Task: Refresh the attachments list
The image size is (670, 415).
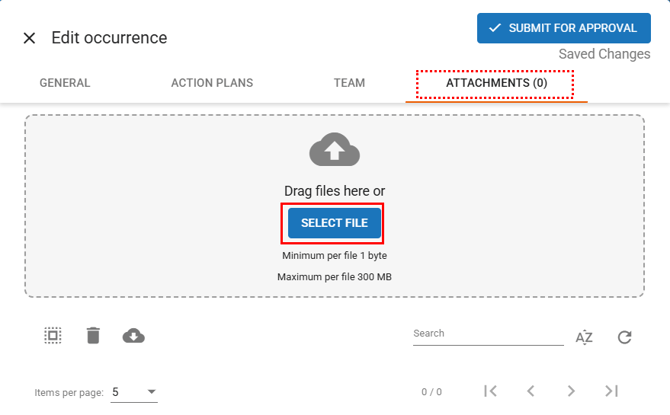Action: click(x=625, y=337)
